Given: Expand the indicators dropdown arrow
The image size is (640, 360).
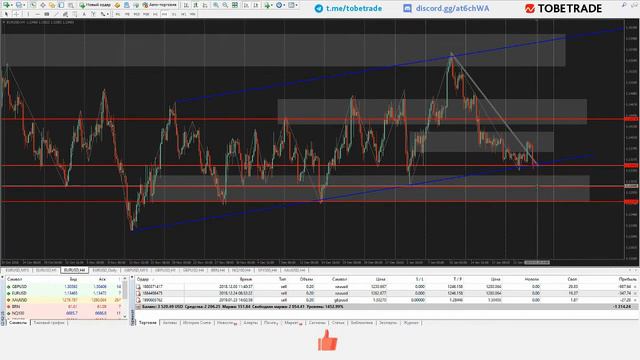Looking at the screenshot, I should (272, 5).
